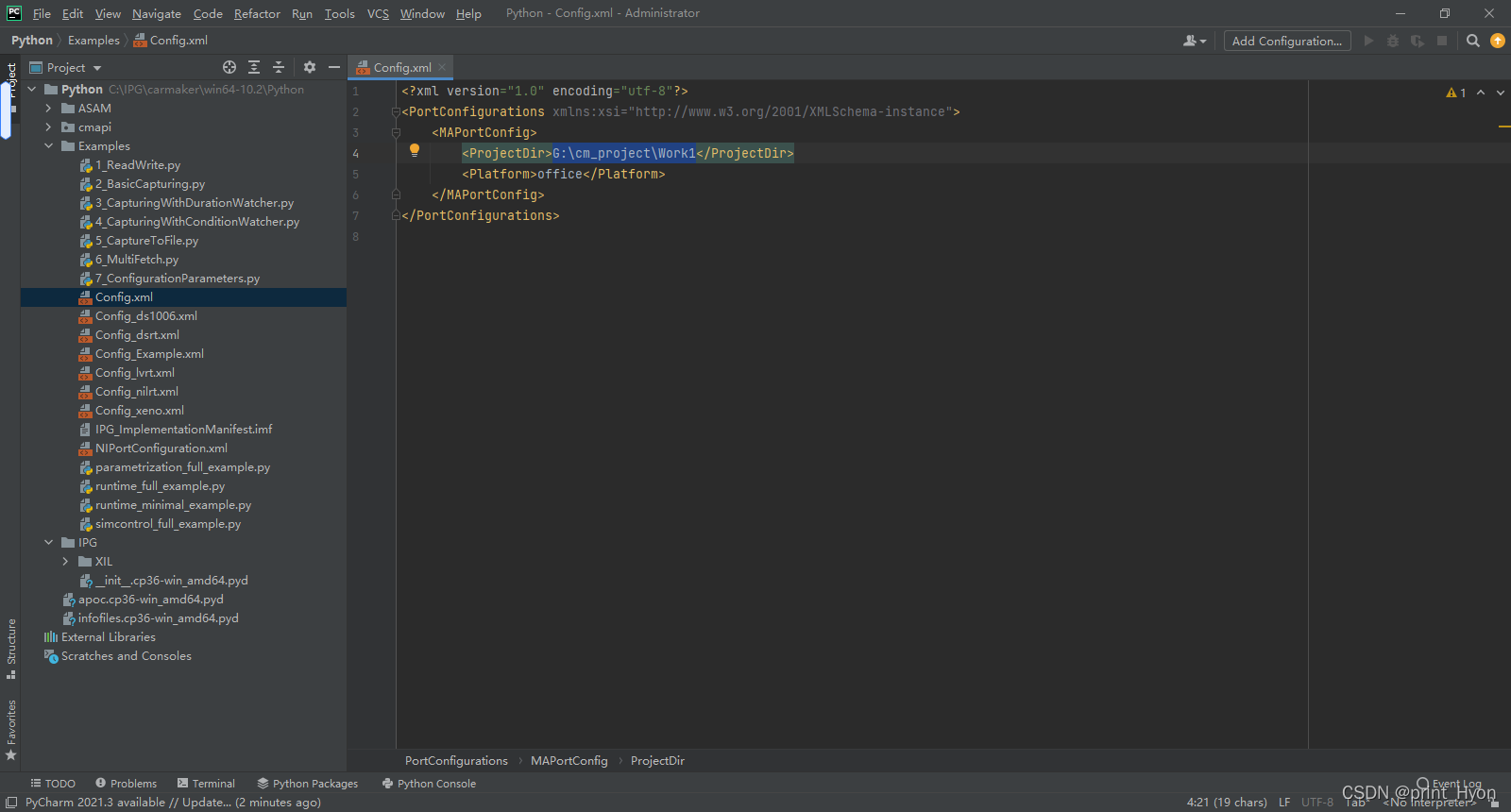Jump to next highlighted error arrow
The width and height of the screenshot is (1511, 812).
pos(1501,93)
